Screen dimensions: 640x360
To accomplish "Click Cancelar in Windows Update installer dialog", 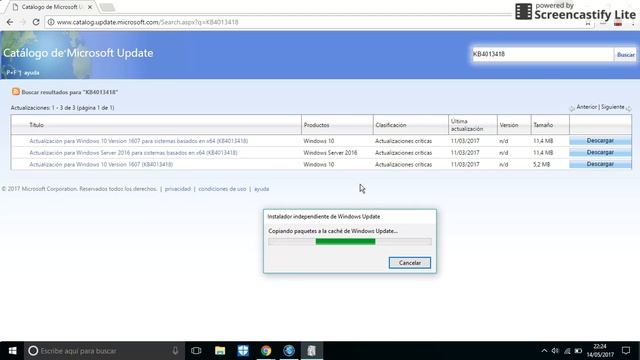I will (x=410, y=263).
